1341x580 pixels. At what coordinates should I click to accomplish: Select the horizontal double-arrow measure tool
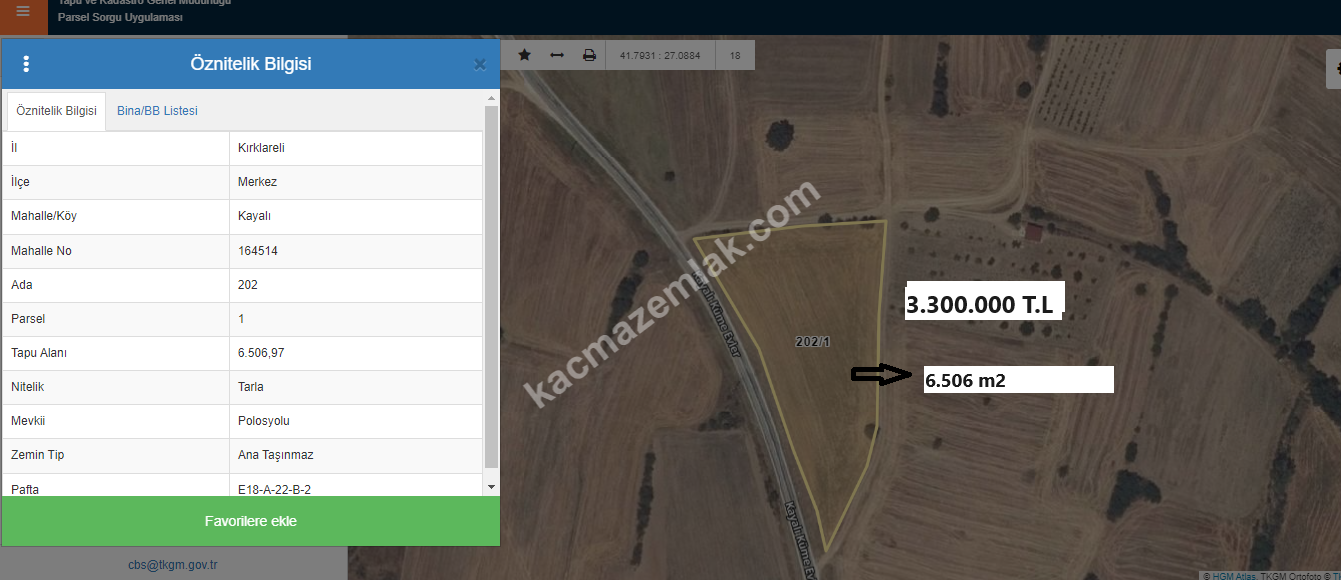coord(557,55)
